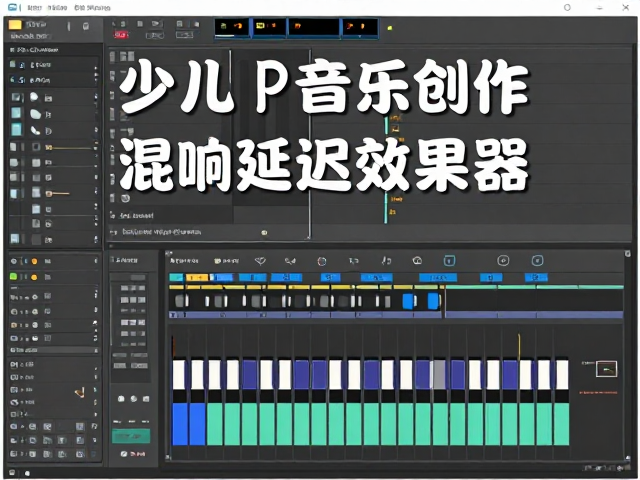
Task: Click the teal button in the lower middle panel
Action: tap(131, 436)
